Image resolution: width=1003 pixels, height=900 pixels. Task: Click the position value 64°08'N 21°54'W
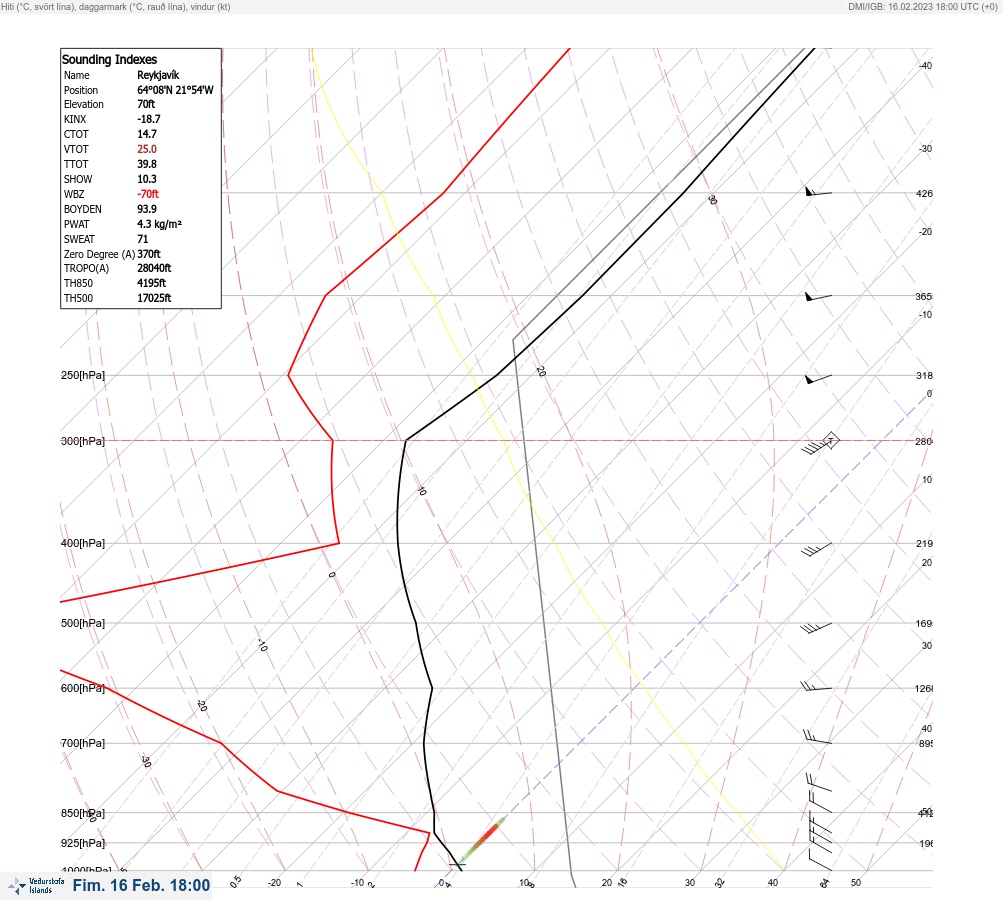[x=175, y=90]
